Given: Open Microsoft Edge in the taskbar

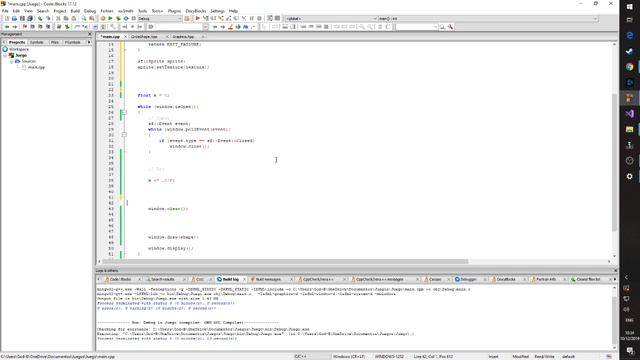Looking at the screenshot, I should coord(629,36).
